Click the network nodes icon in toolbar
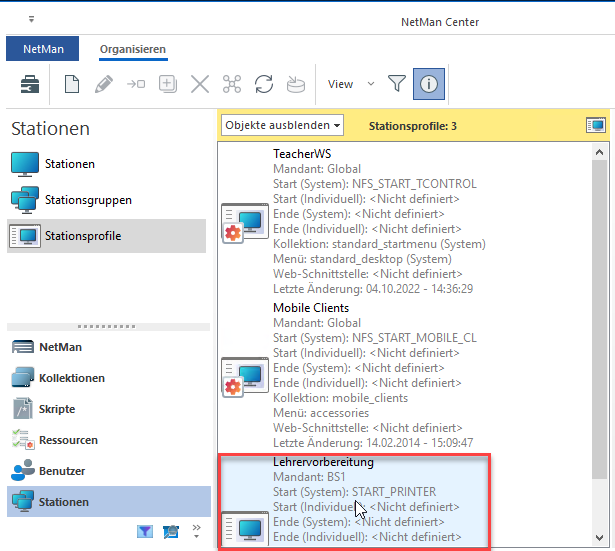This screenshot has width=615, height=551. (232, 85)
